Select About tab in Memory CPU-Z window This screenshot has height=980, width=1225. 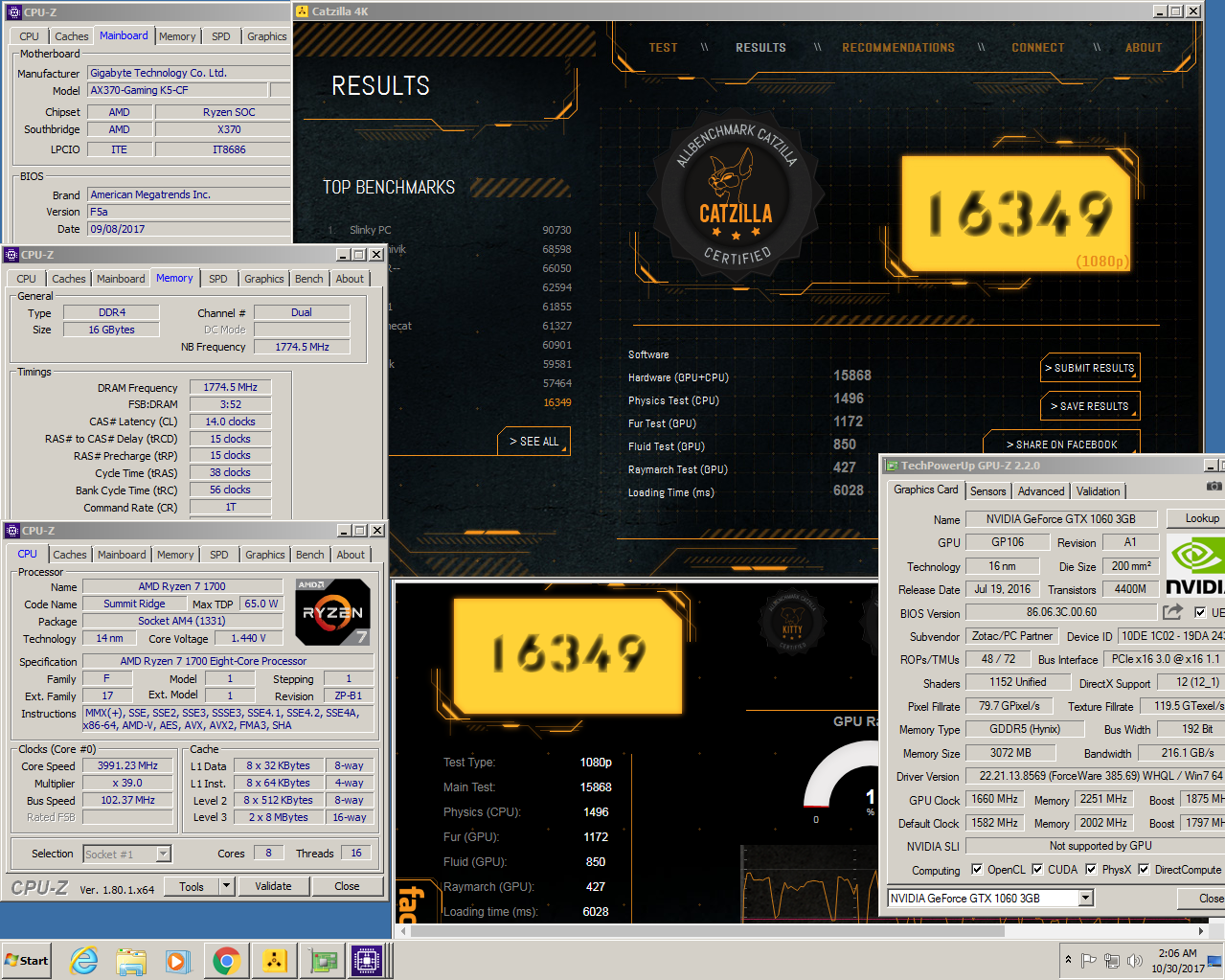(x=350, y=279)
